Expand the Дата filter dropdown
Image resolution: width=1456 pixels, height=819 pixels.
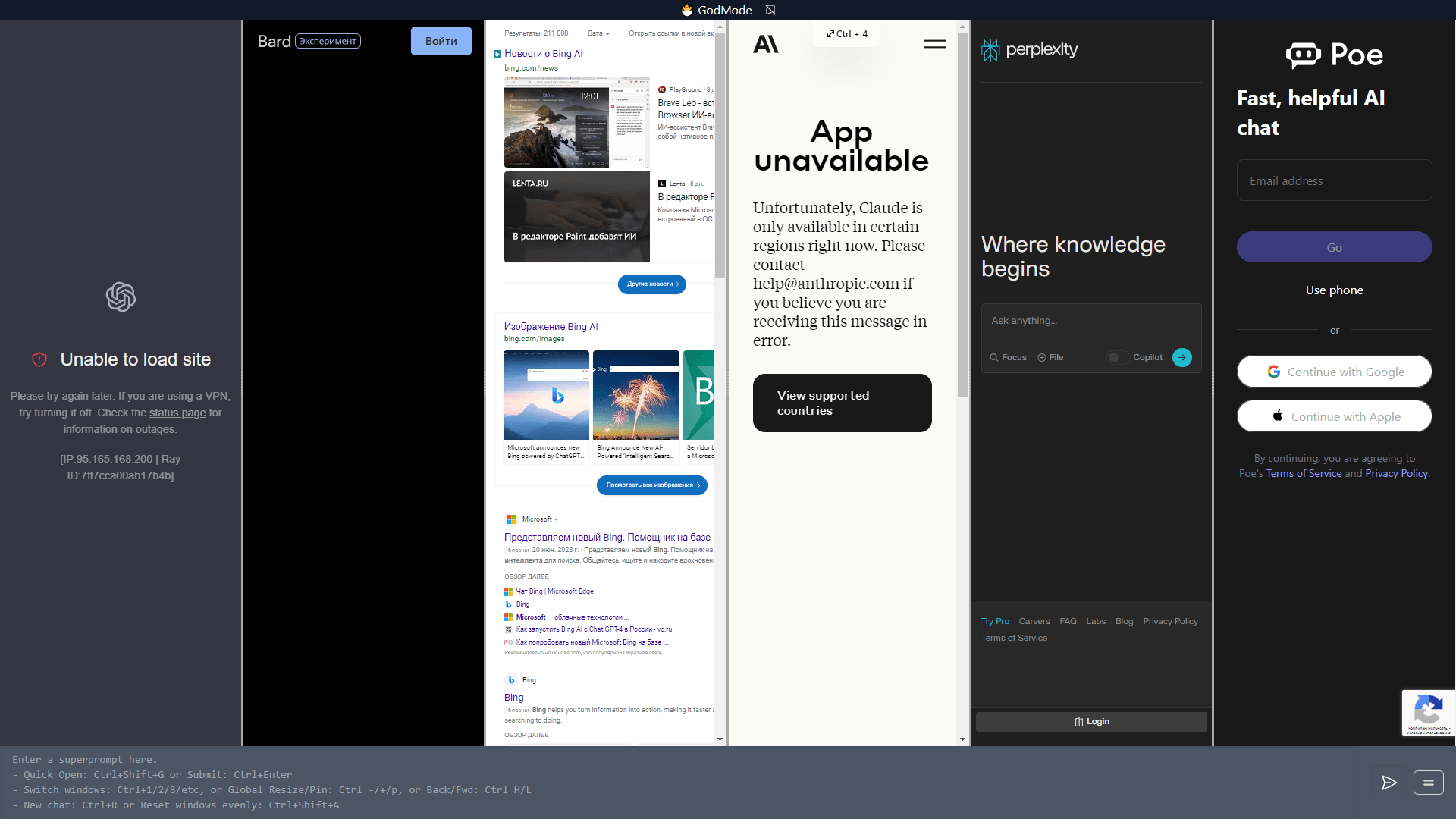598,33
